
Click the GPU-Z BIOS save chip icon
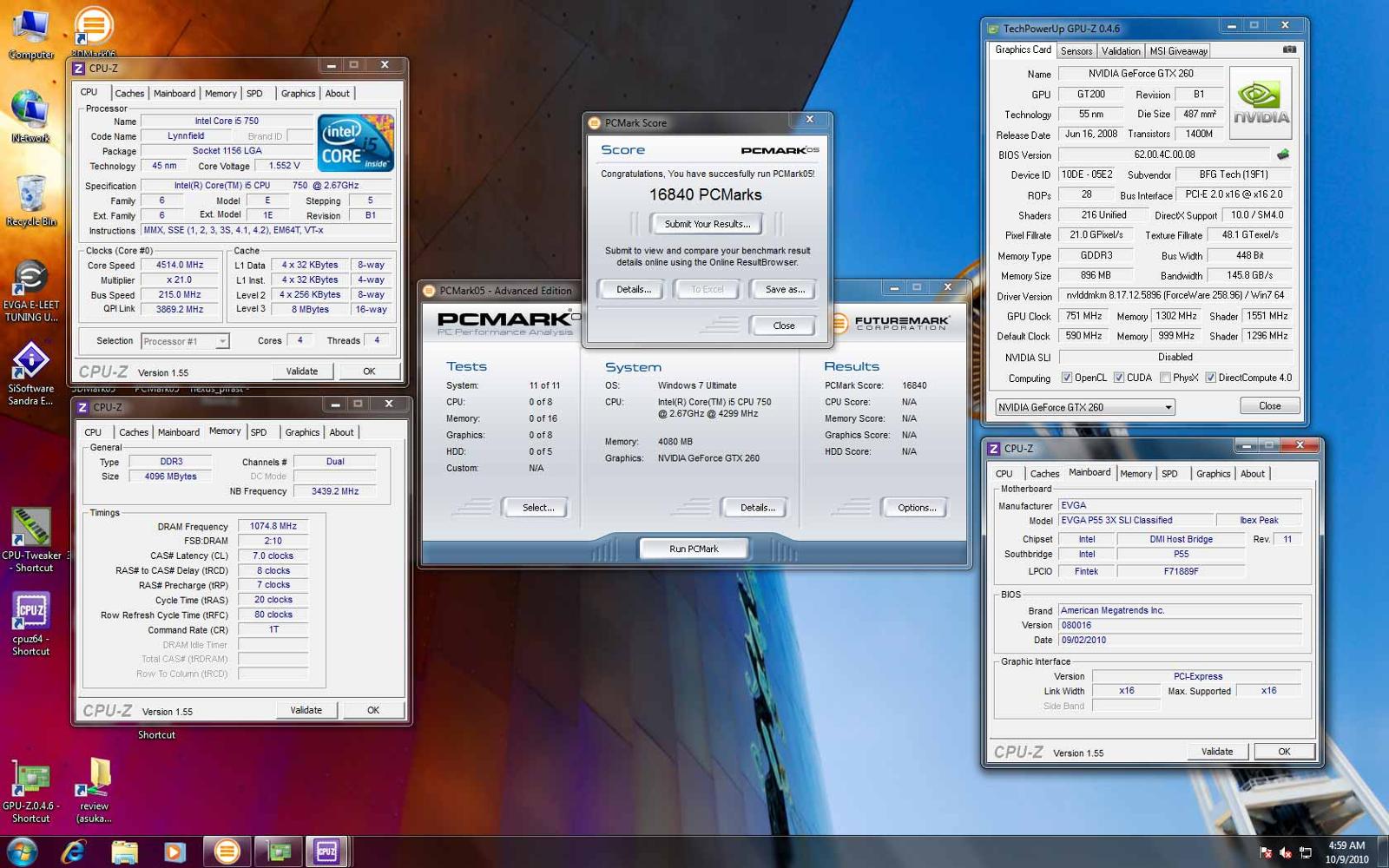[1282, 155]
